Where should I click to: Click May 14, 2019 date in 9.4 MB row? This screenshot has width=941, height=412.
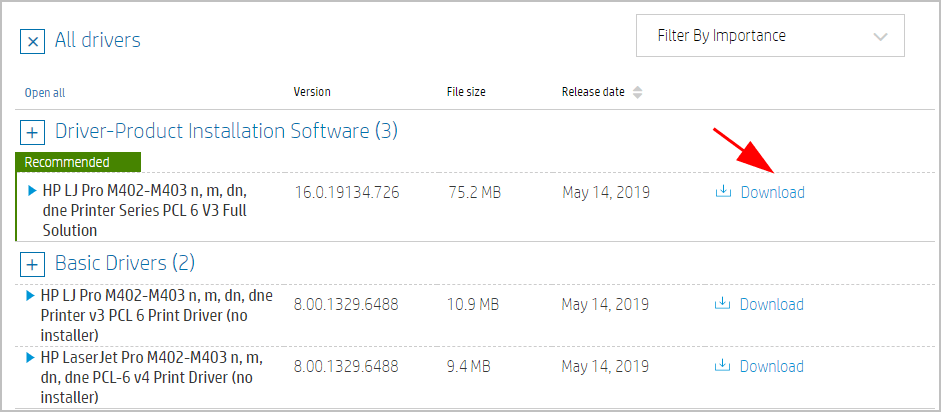[605, 368]
